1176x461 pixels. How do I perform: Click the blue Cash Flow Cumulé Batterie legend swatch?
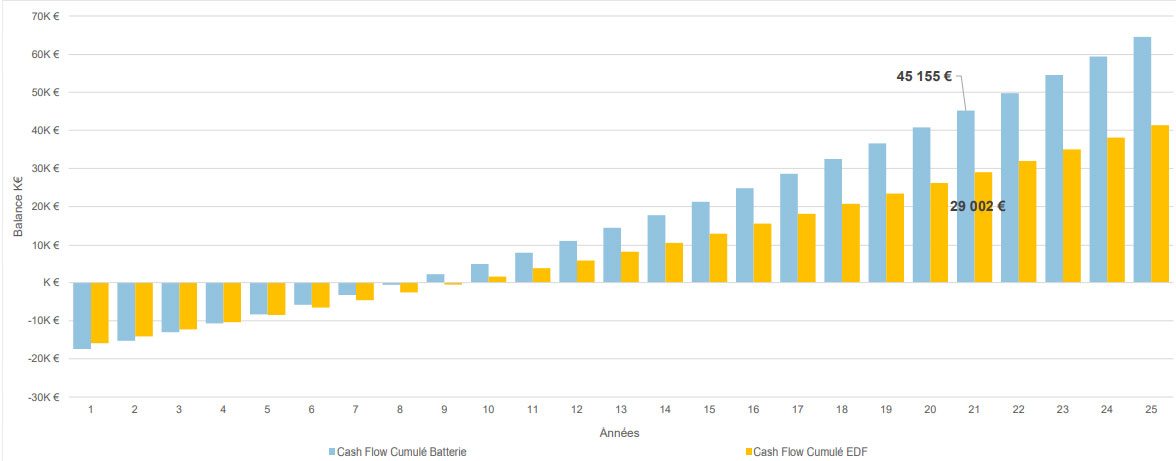pos(332,452)
